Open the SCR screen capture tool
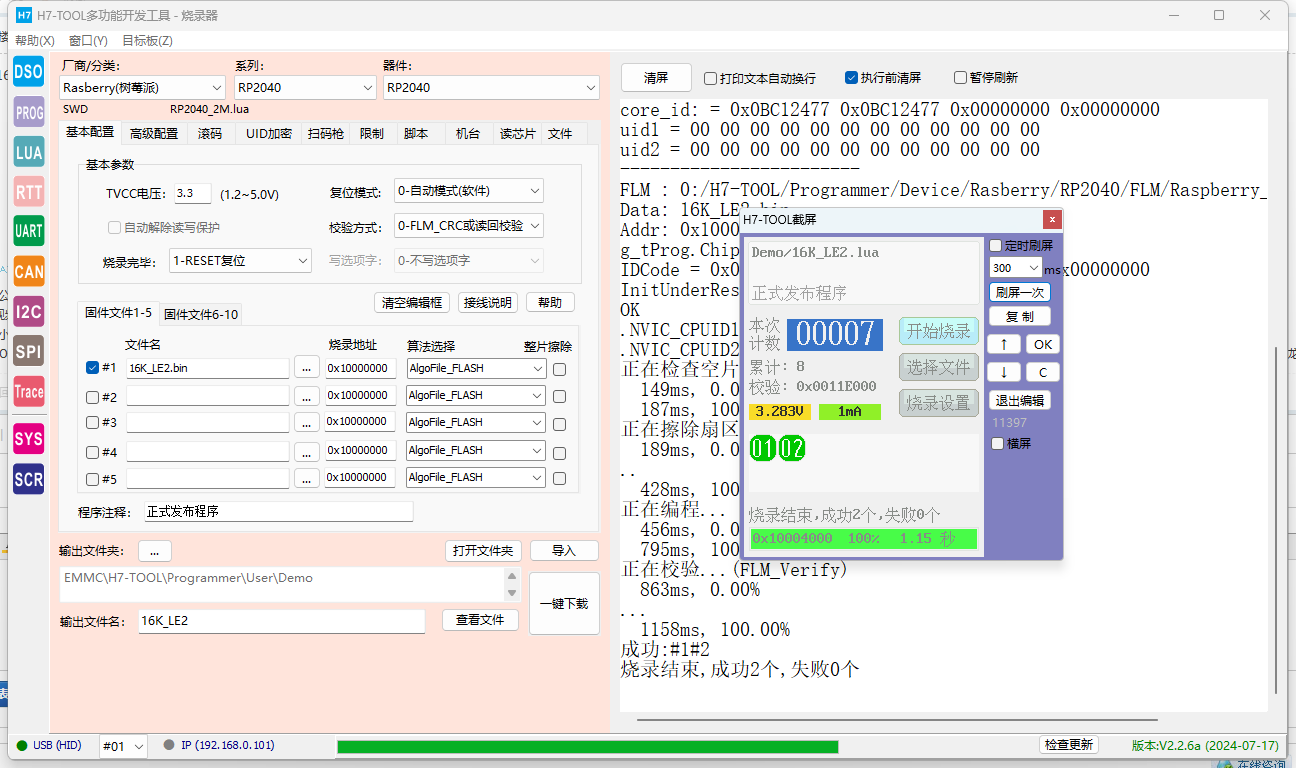The width and height of the screenshot is (1296, 768). pyautogui.click(x=29, y=479)
